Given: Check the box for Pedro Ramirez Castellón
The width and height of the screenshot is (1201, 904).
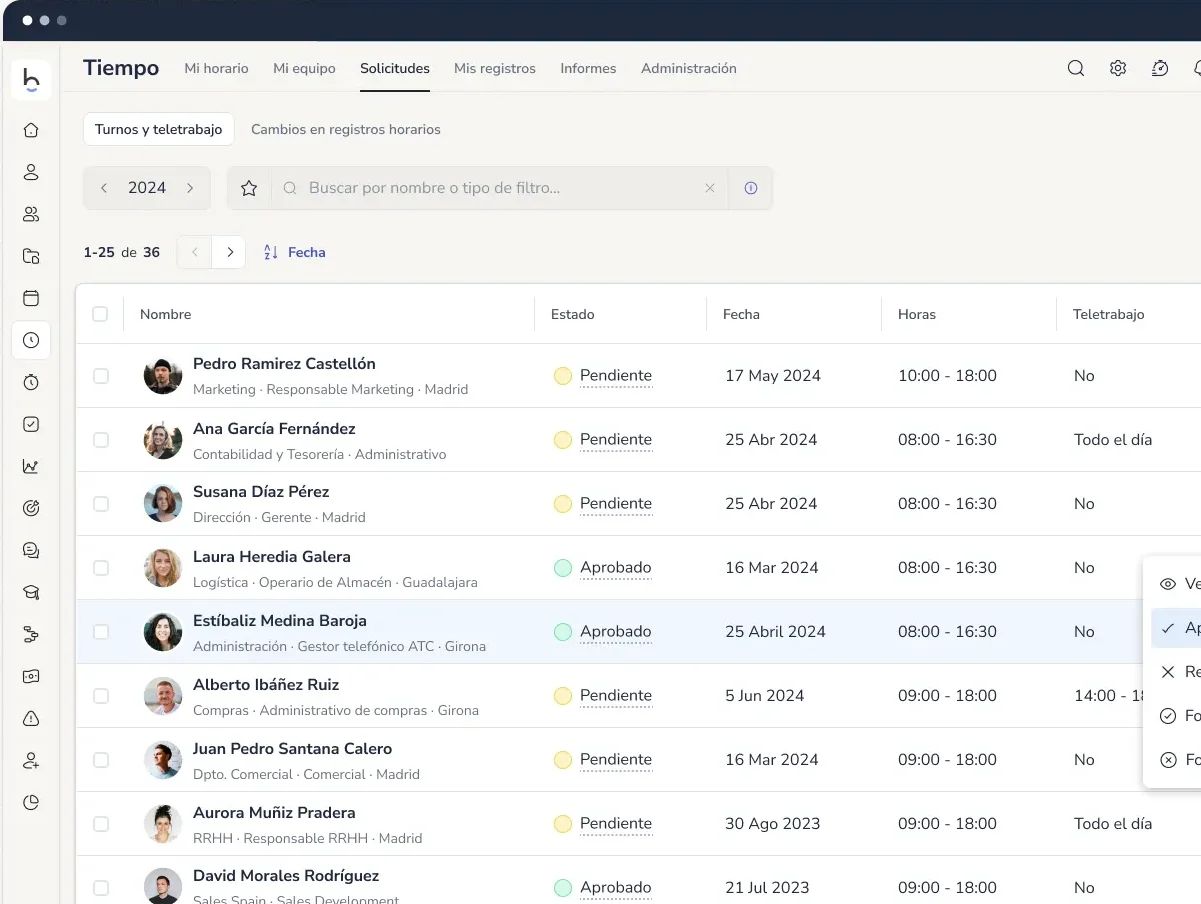Looking at the screenshot, I should click(x=101, y=376).
